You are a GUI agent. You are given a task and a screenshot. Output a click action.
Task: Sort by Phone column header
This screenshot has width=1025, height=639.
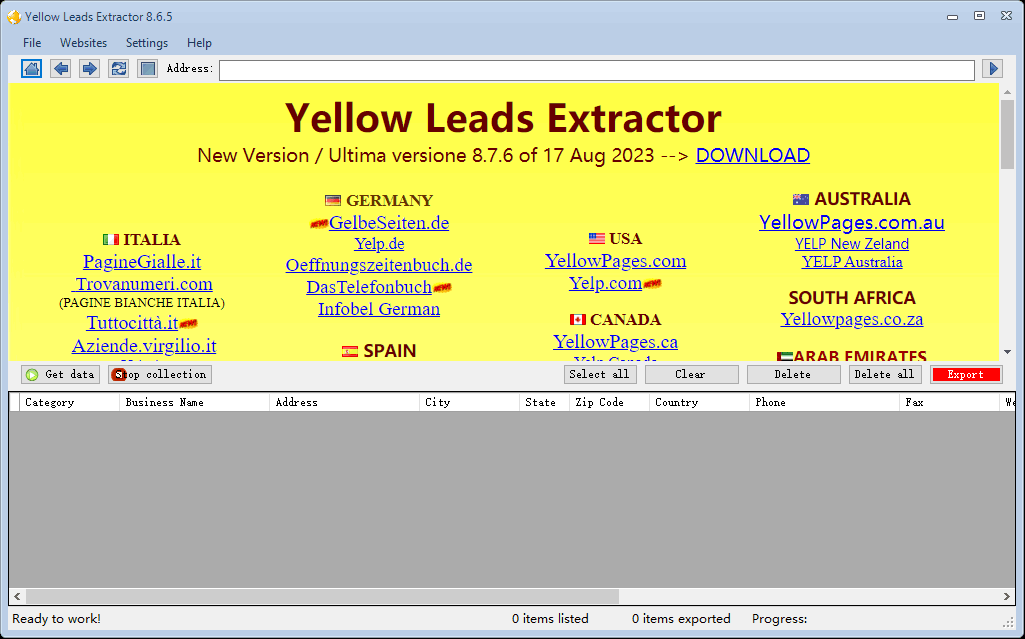tap(824, 402)
